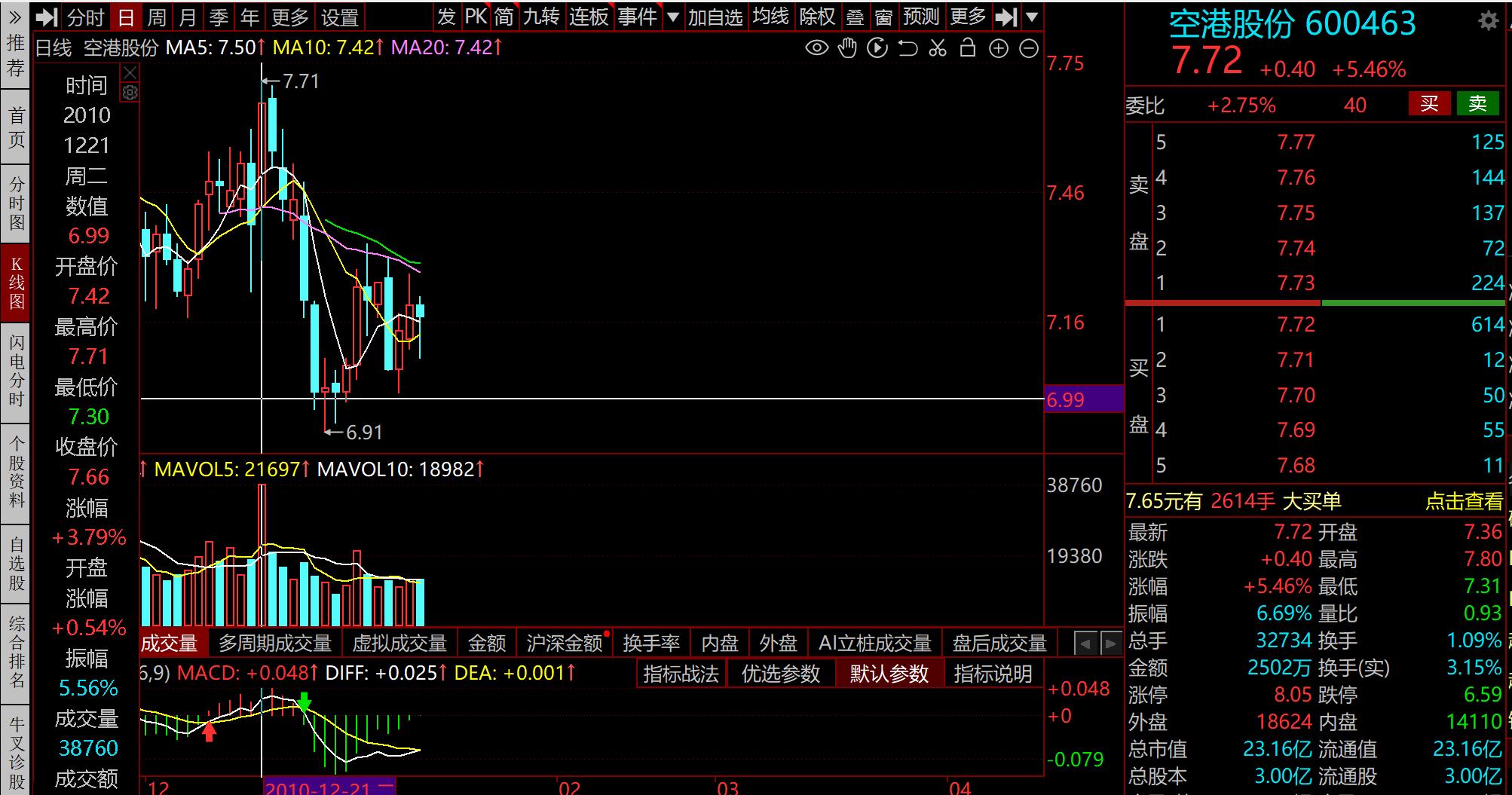Toggle the chart lock icon
1512x795 pixels.
(x=968, y=49)
